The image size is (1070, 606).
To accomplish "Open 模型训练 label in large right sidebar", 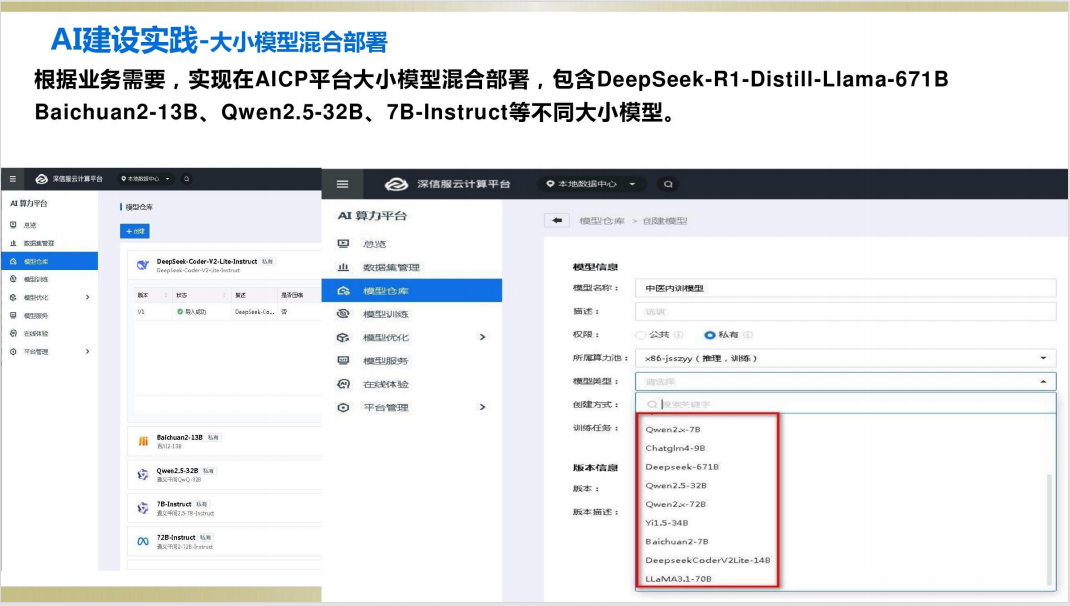I will coord(386,314).
